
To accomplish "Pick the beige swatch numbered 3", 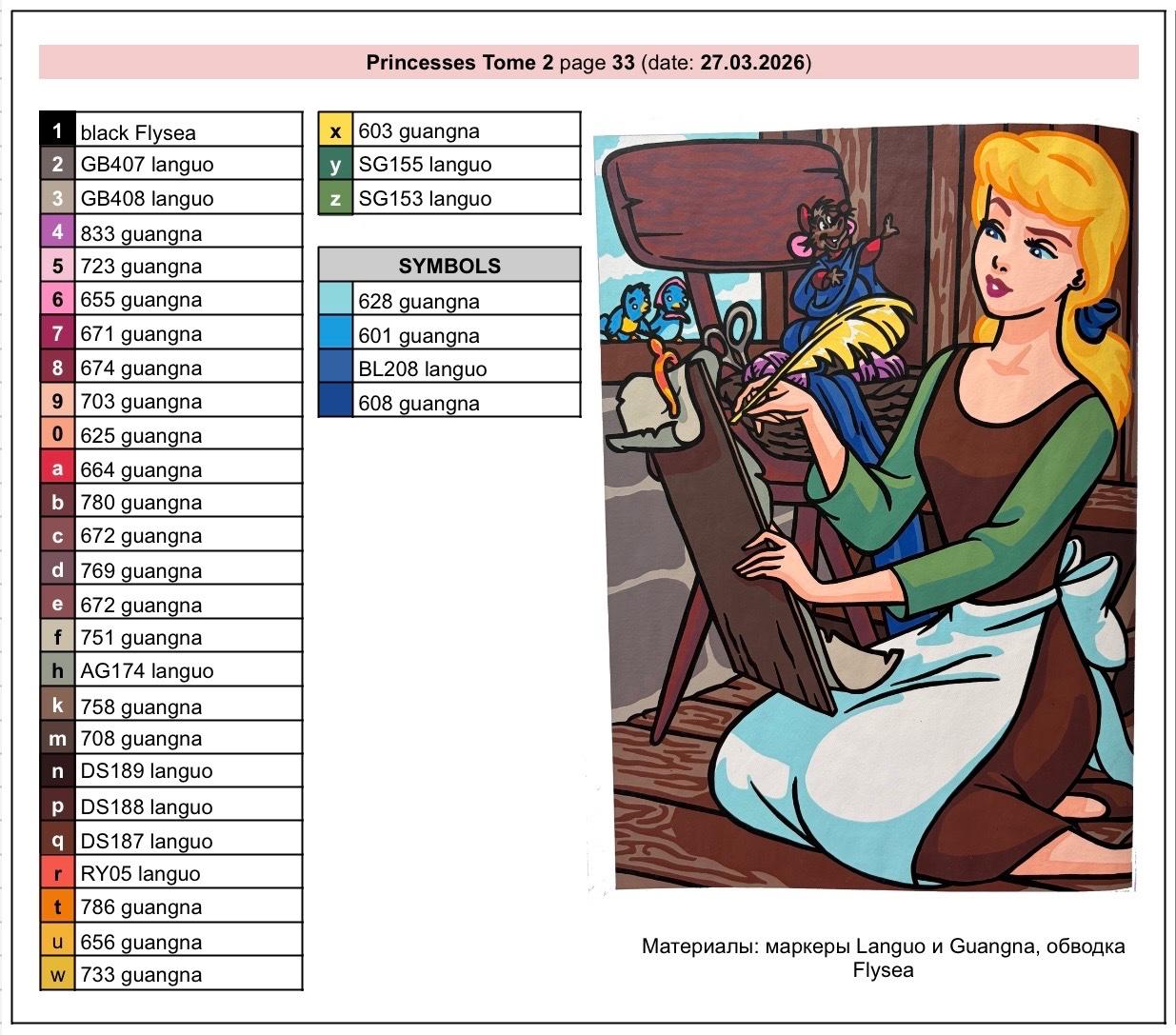I will [x=57, y=198].
